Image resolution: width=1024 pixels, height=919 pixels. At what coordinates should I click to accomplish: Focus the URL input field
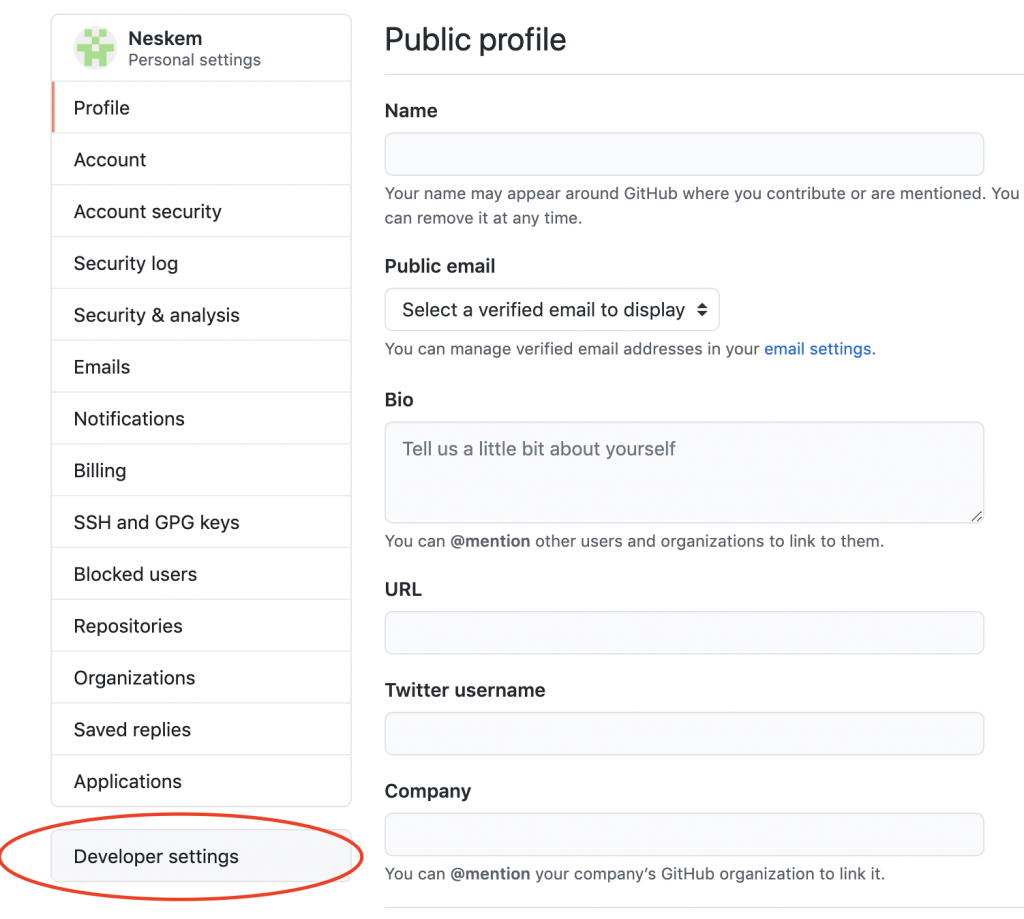click(x=684, y=633)
